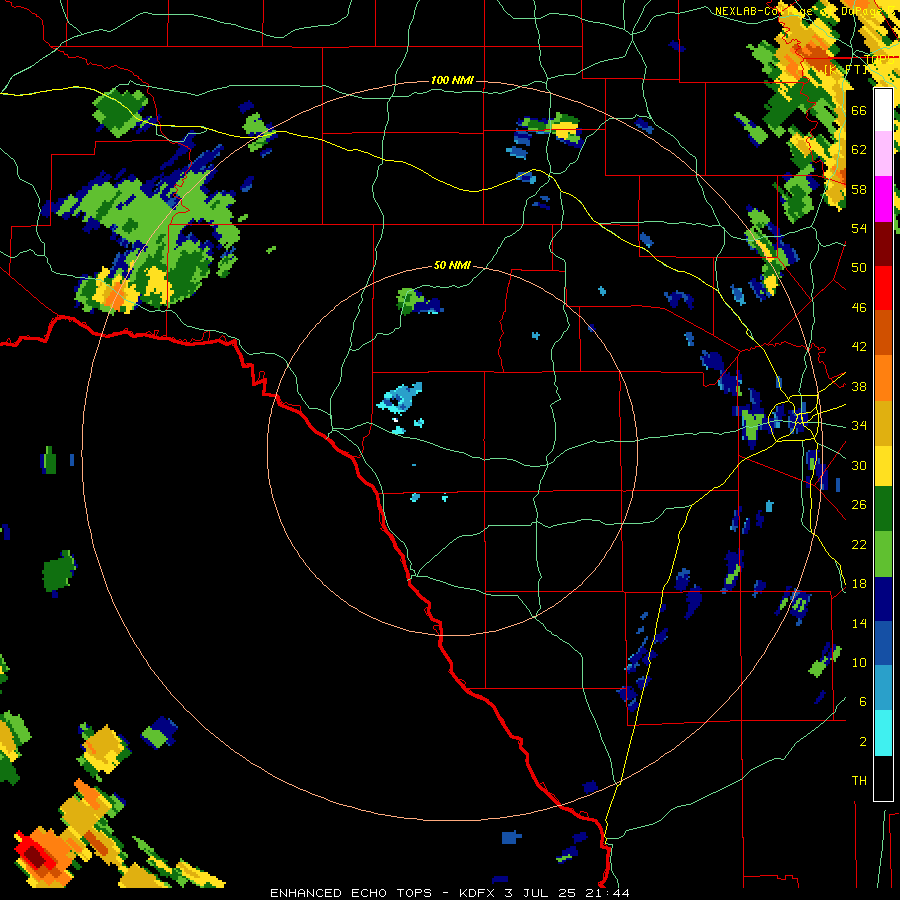900x900 pixels.
Task: Click the legend value 30
Action: (859, 465)
